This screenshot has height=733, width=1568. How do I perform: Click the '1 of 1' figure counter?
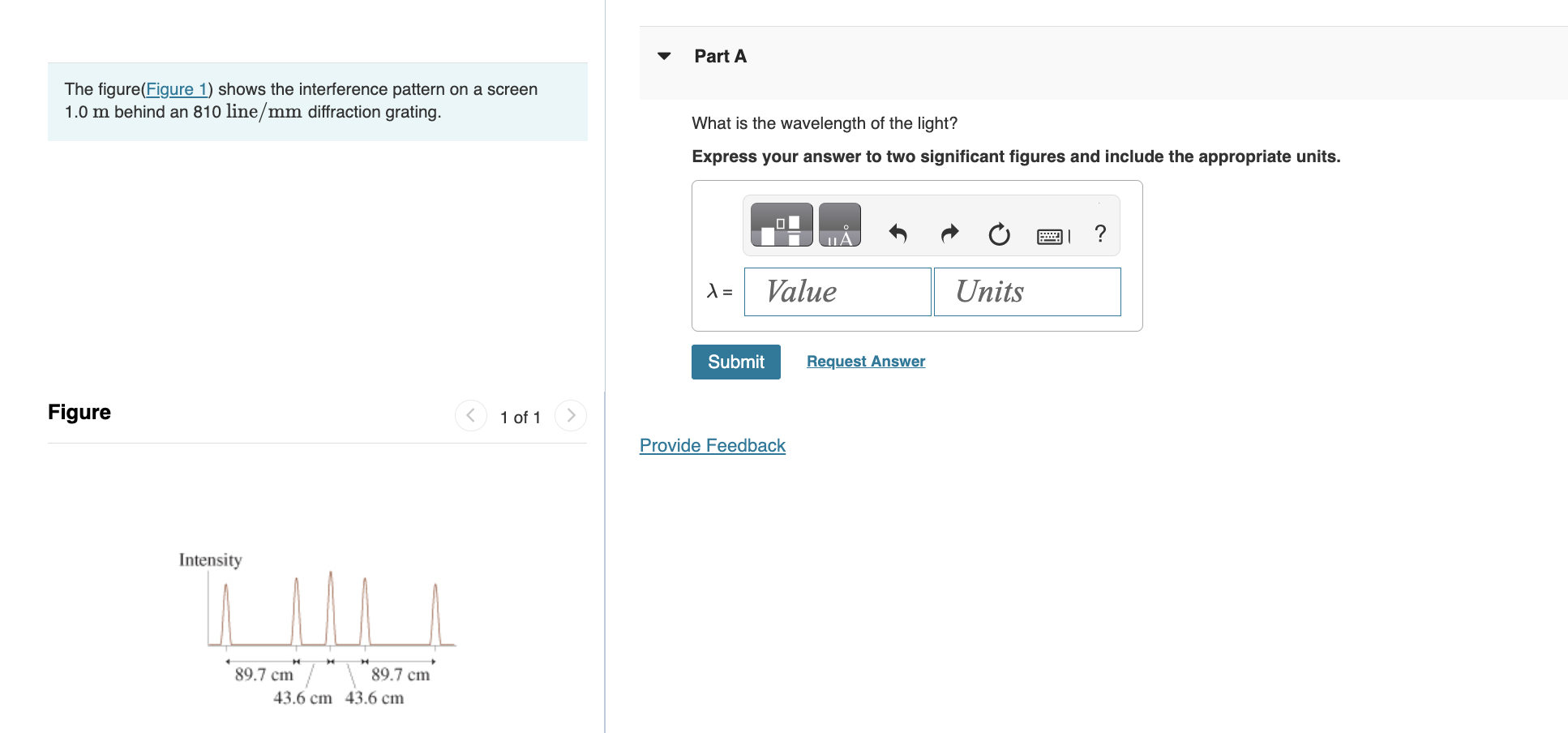[x=521, y=417]
